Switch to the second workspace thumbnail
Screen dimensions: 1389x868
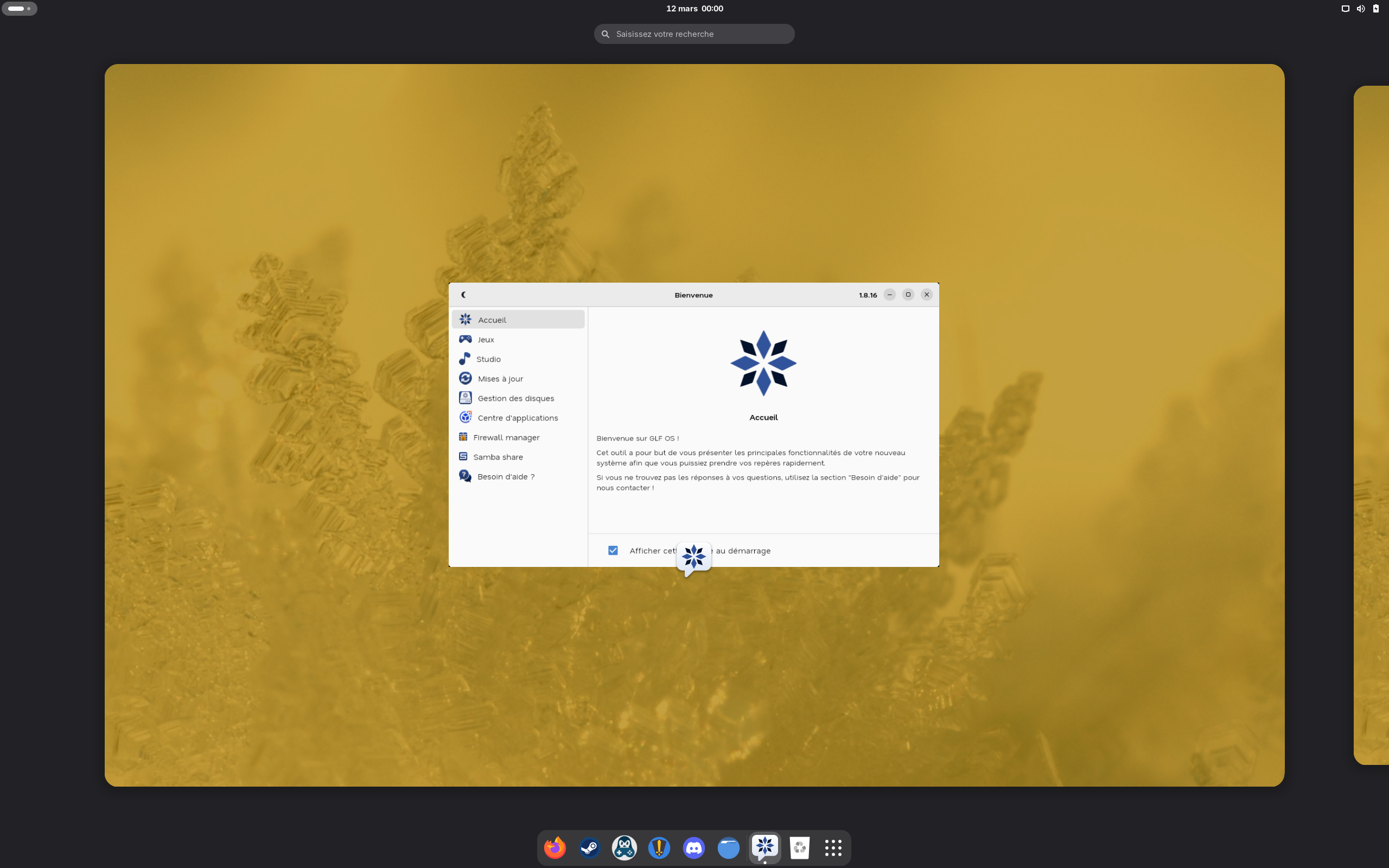[x=1371, y=425]
